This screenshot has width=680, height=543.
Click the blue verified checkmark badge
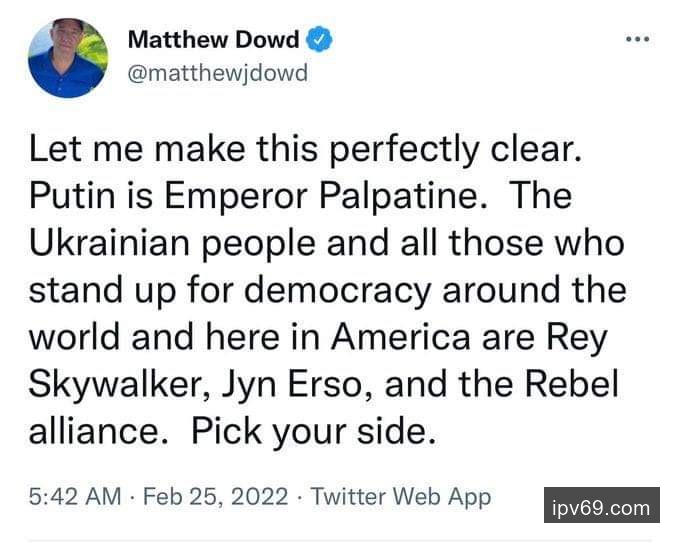(319, 40)
